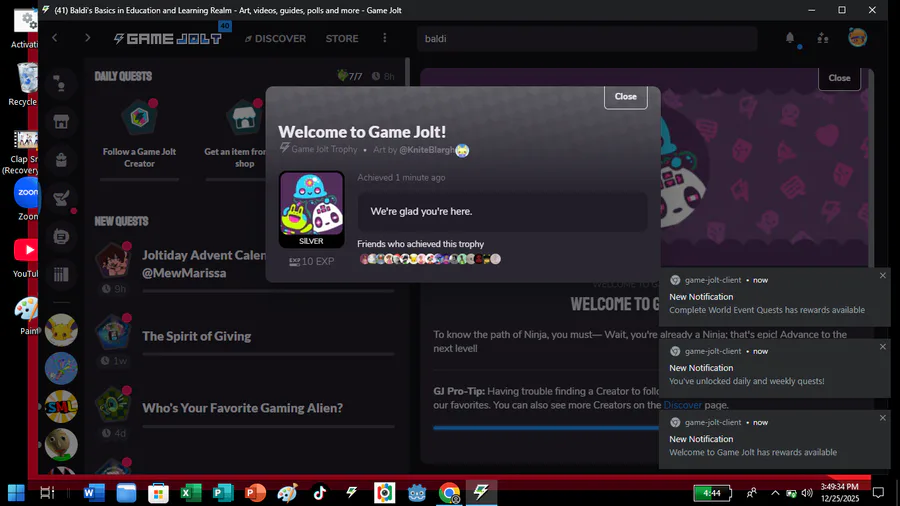Open the robot icon in the left sidebar

(61, 236)
